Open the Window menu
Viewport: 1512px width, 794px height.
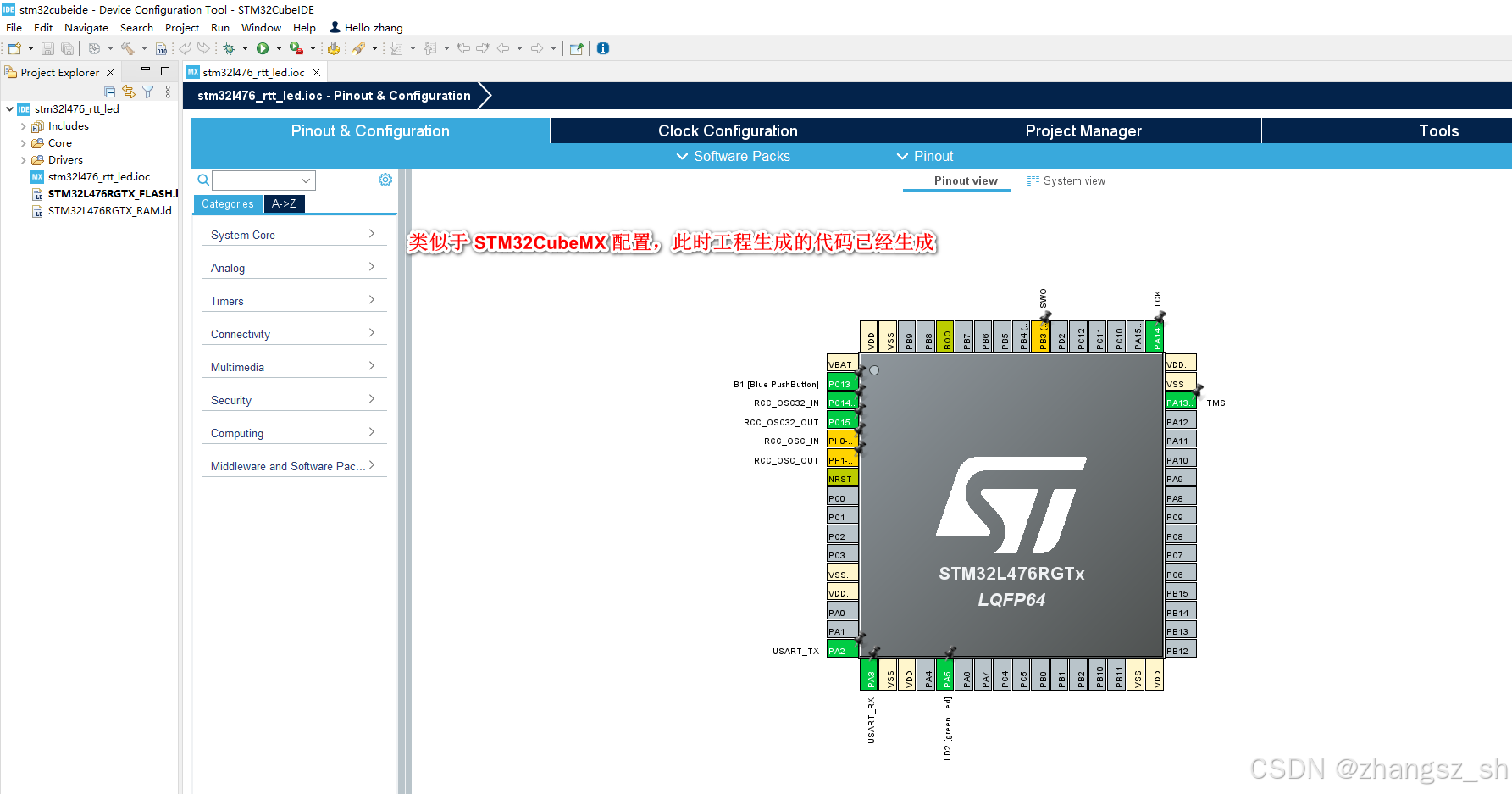[x=261, y=28]
